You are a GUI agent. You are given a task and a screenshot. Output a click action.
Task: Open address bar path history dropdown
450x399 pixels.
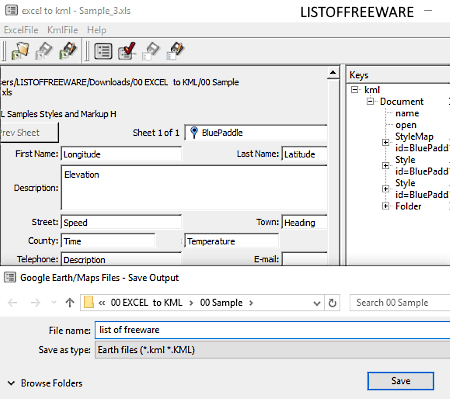(x=317, y=303)
